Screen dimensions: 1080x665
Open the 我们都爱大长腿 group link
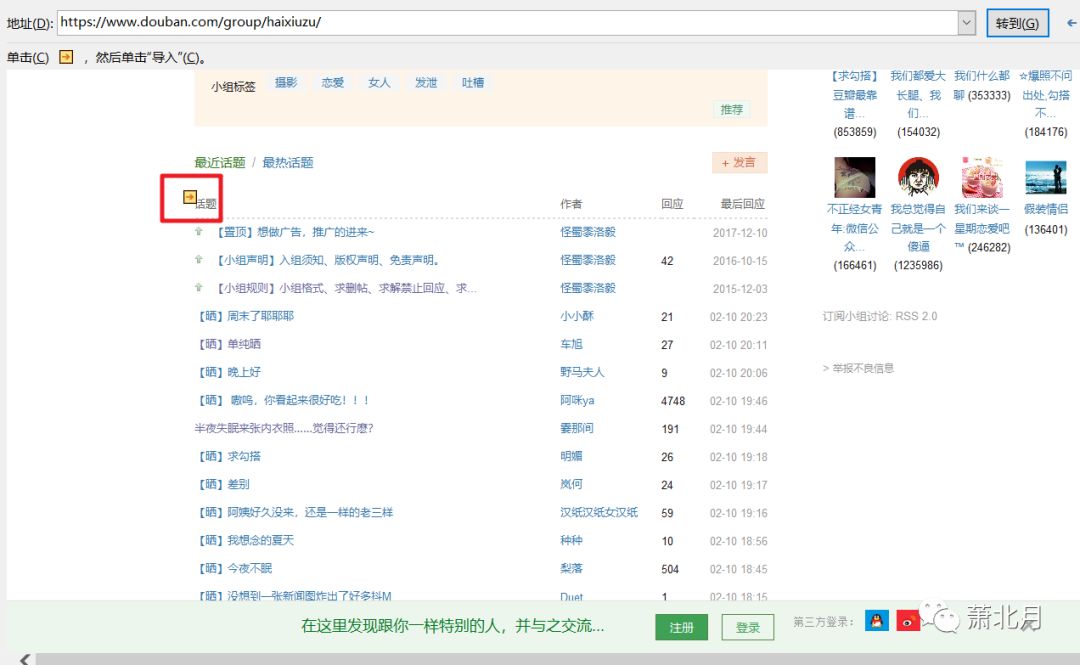click(917, 94)
